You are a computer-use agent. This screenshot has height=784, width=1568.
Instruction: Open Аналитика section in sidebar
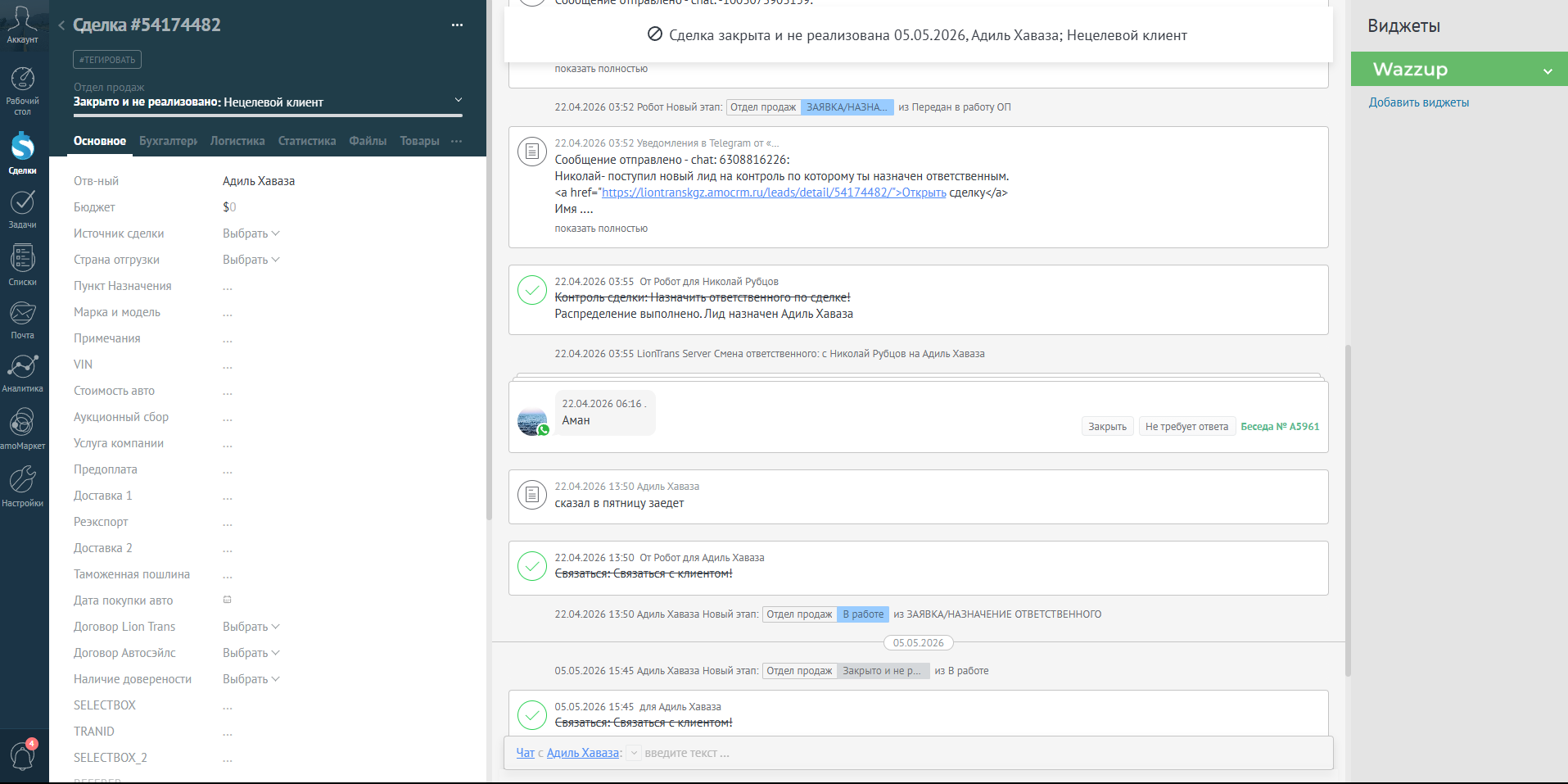[22, 374]
